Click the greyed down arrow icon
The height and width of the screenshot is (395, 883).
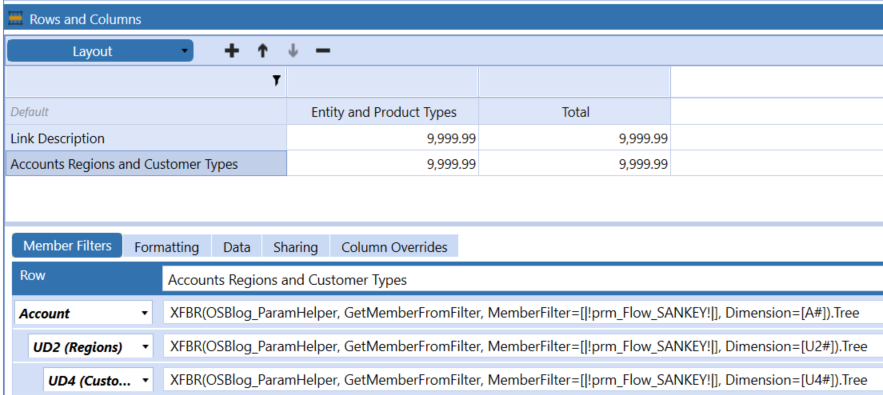[292, 51]
